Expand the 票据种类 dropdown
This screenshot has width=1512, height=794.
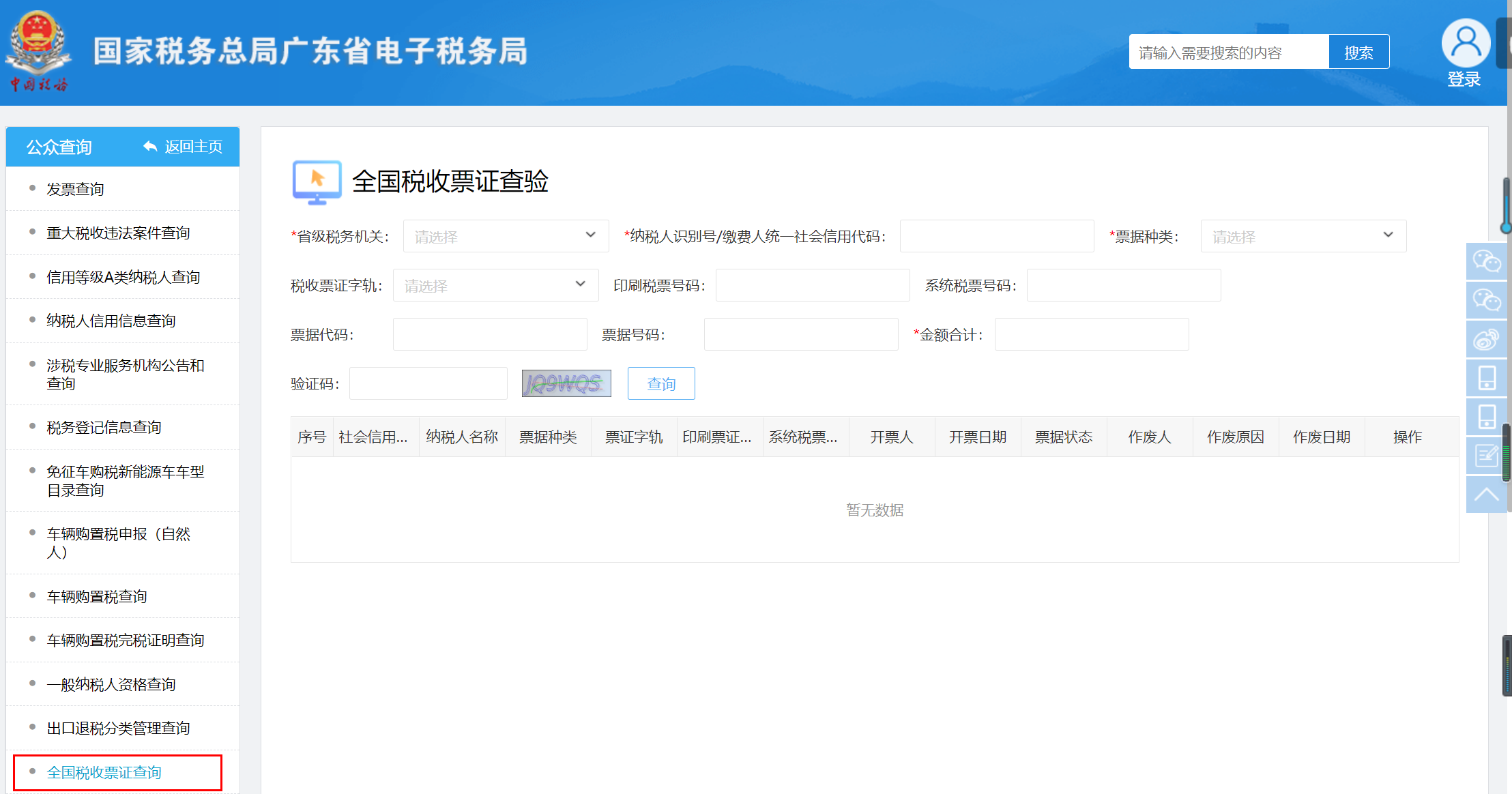pyautogui.click(x=1303, y=236)
